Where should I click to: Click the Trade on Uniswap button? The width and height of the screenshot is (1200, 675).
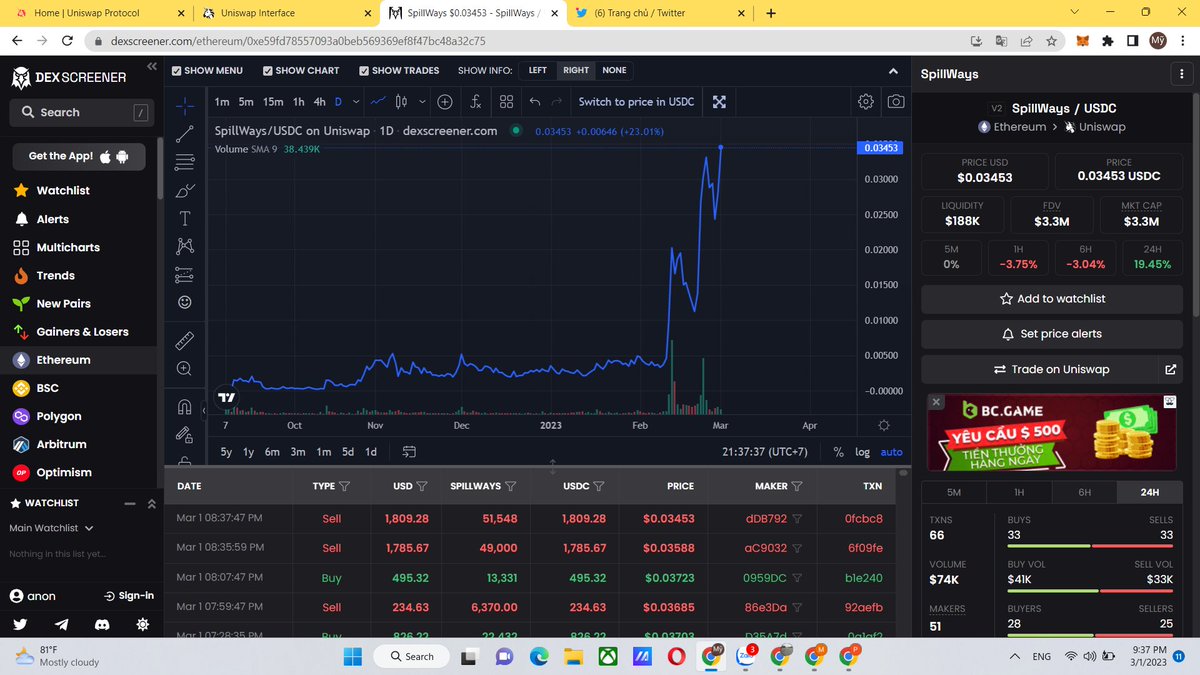pyautogui.click(x=1051, y=369)
